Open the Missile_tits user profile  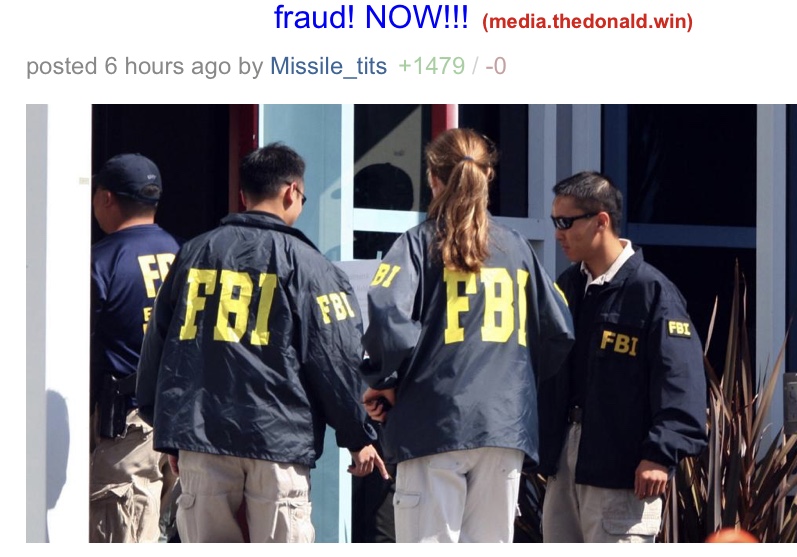(328, 66)
